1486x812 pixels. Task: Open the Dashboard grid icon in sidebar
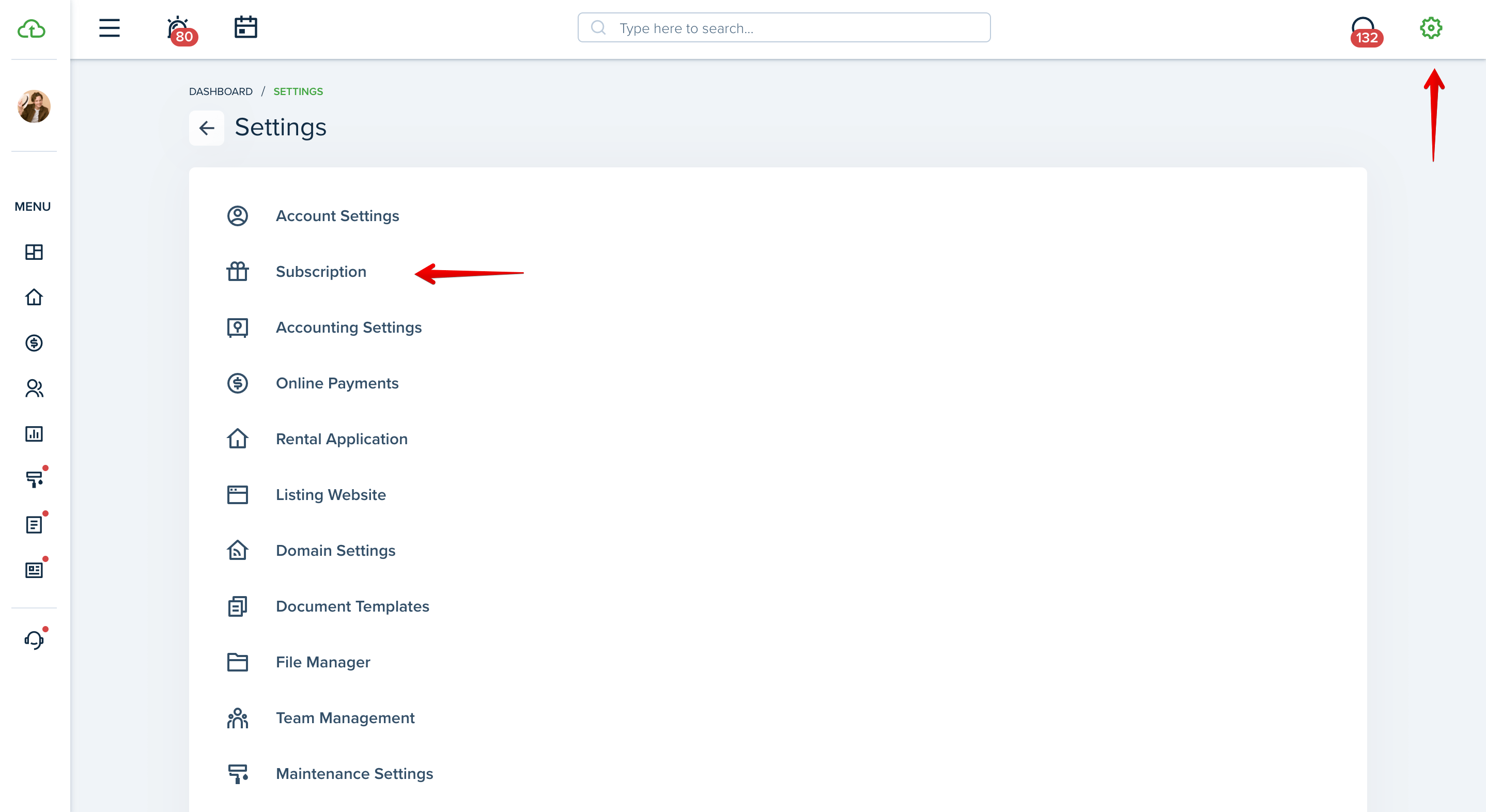pos(34,252)
